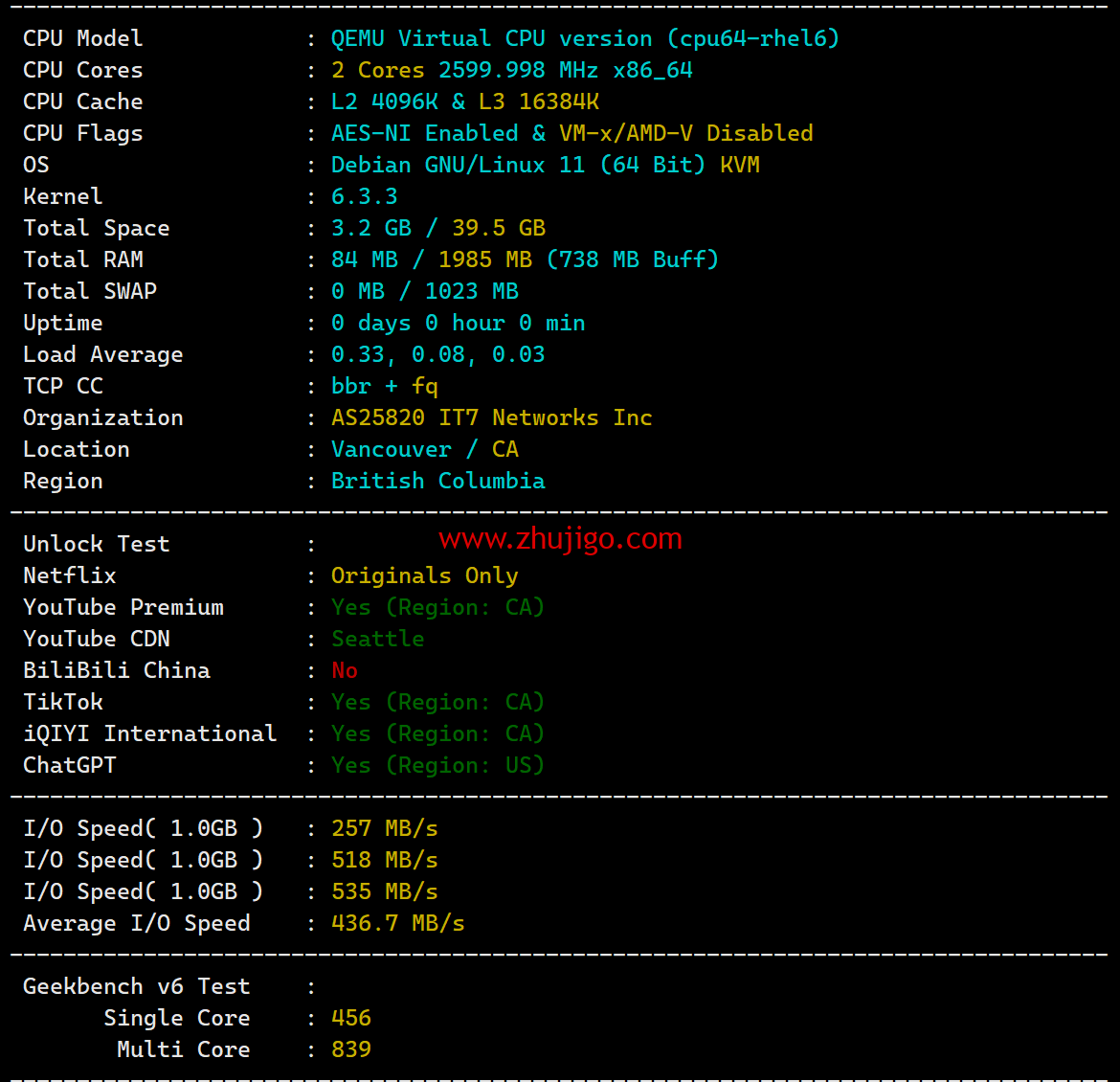This screenshot has width=1120, height=1082.
Task: Click the Geekbench Single Core score 456
Action: [351, 1018]
